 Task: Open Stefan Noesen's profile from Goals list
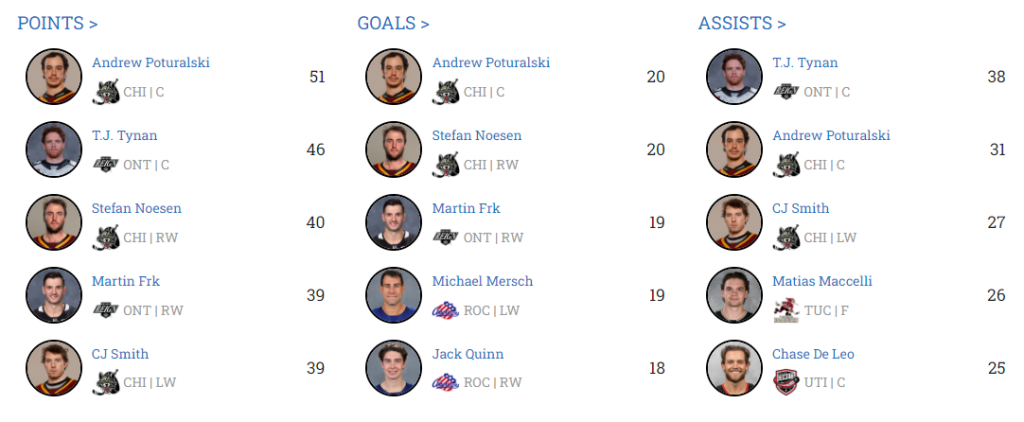[x=476, y=136]
